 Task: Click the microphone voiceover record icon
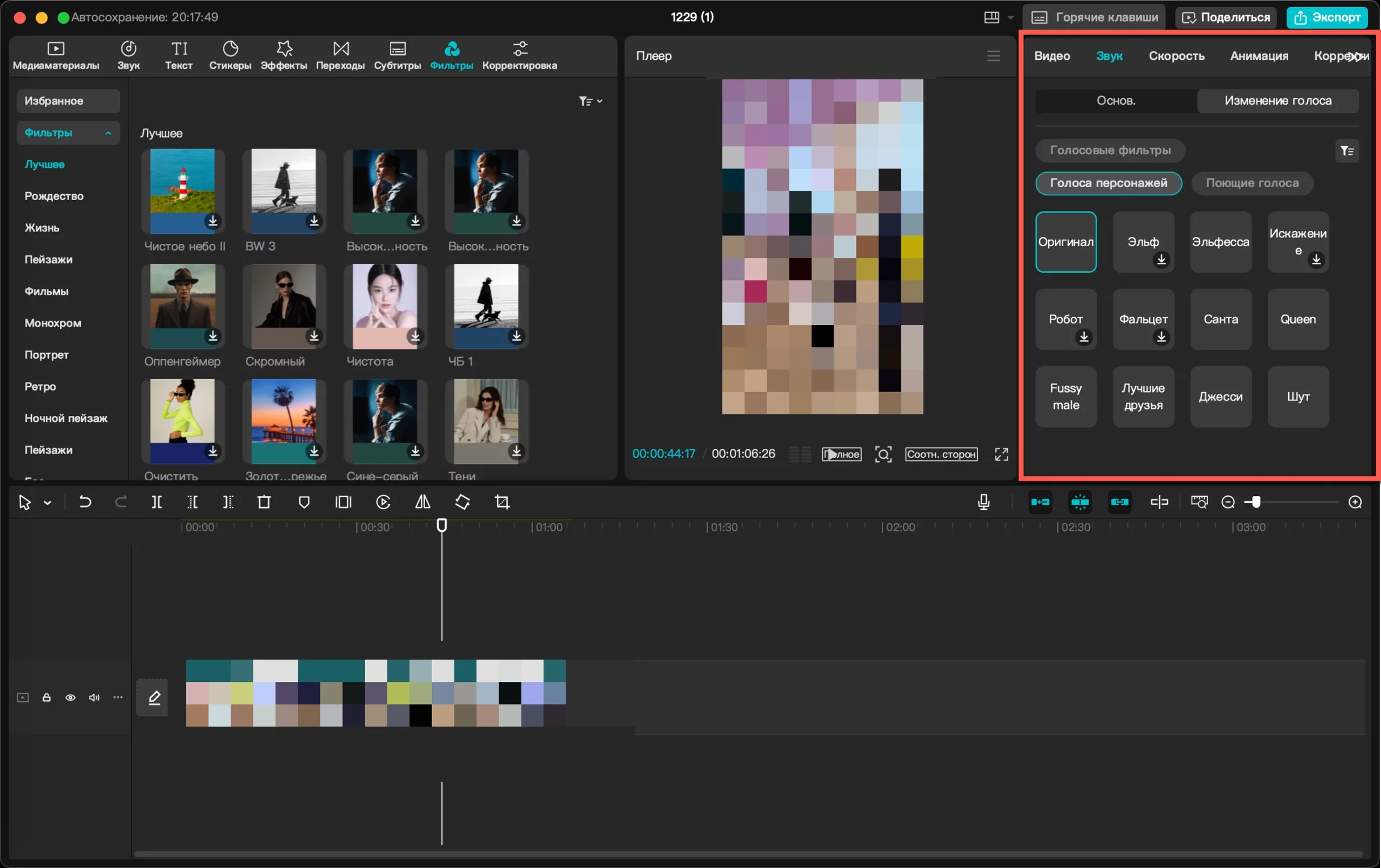pos(983,502)
